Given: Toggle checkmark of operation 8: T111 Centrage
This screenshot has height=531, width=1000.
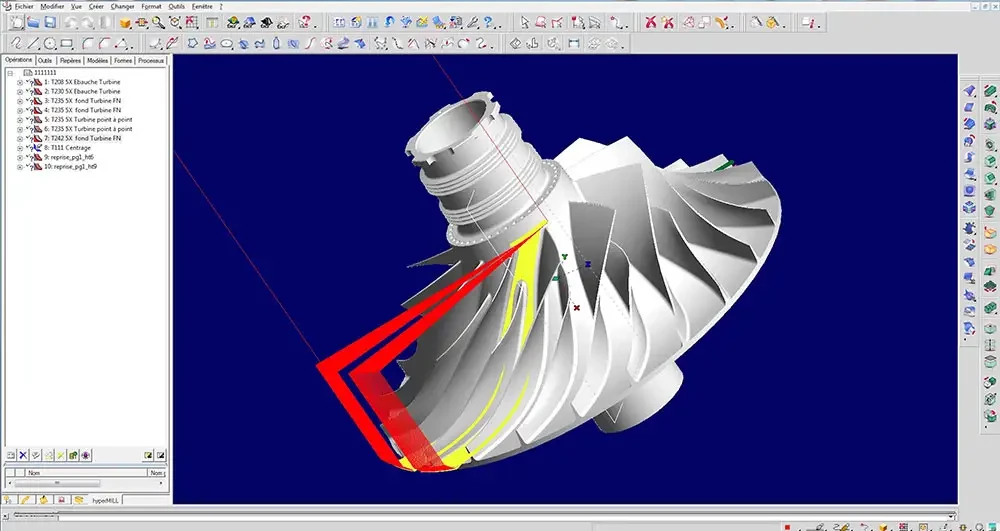Looking at the screenshot, I should point(28,147).
